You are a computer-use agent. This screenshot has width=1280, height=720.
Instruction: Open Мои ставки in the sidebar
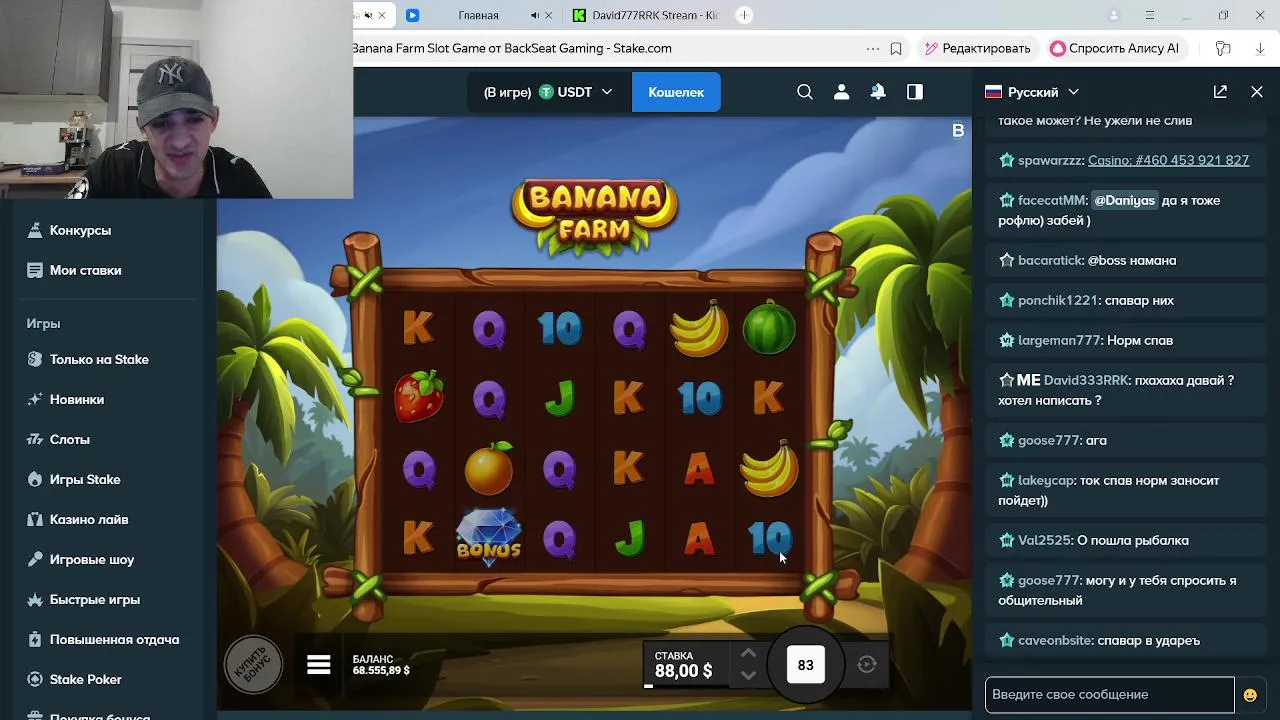pos(85,270)
